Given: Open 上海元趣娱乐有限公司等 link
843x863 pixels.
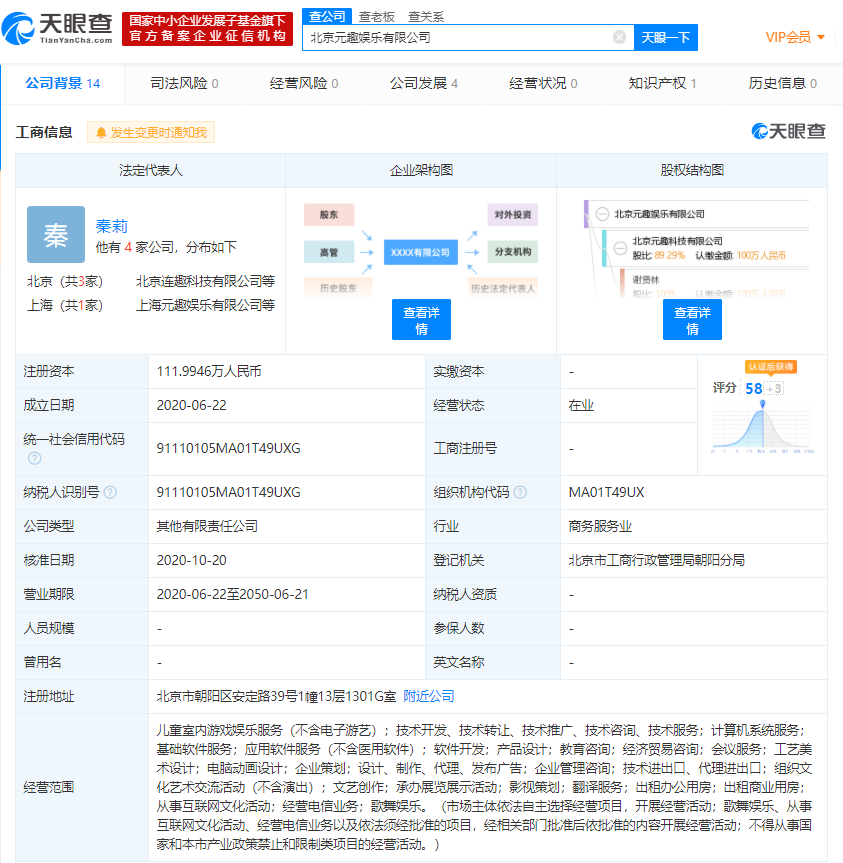Looking at the screenshot, I should click(205, 305).
